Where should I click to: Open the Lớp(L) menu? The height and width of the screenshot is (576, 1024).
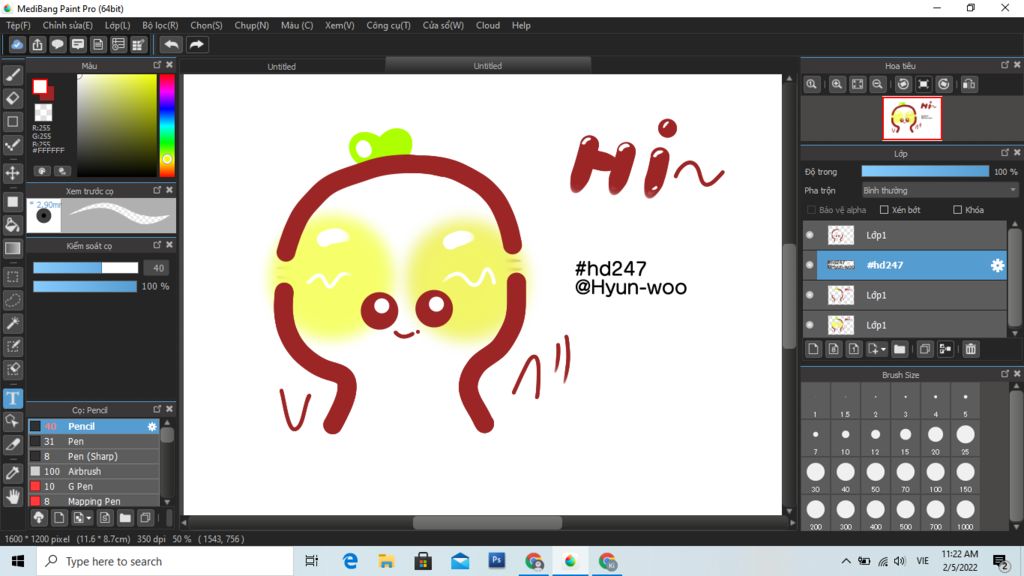click(x=118, y=25)
